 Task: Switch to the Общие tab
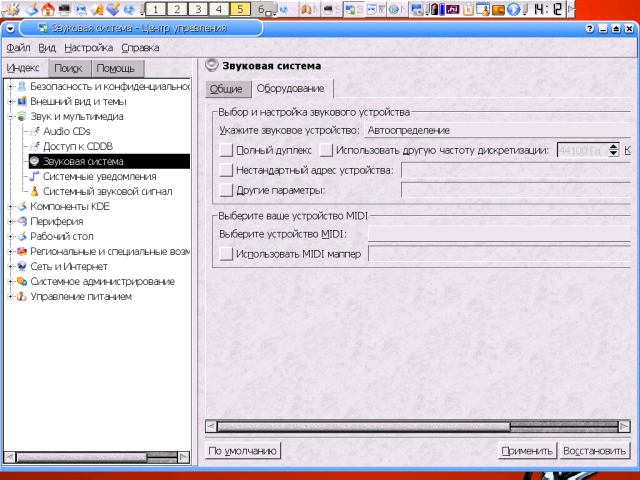(225, 89)
